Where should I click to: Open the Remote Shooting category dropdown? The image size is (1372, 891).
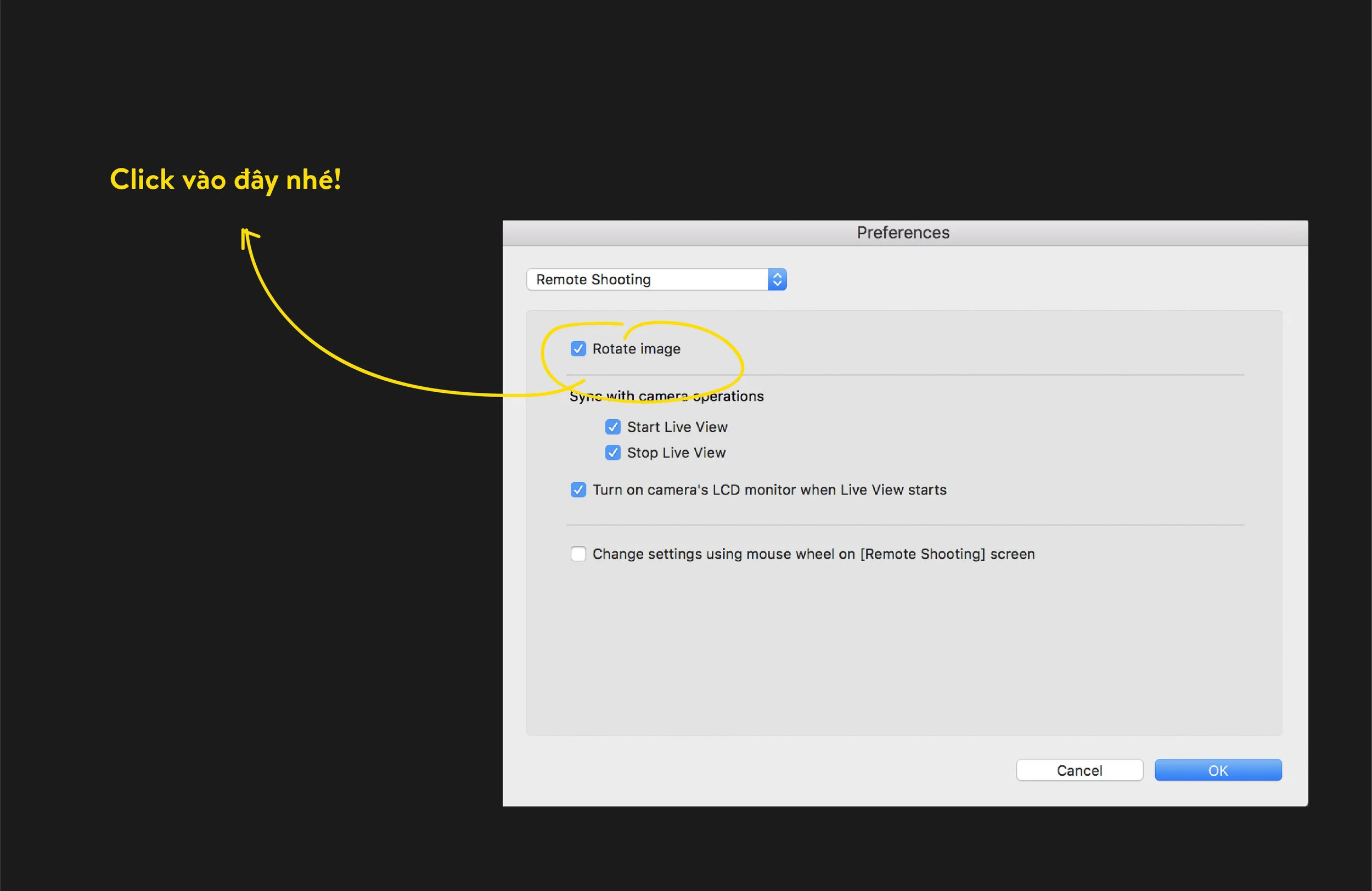coord(656,279)
